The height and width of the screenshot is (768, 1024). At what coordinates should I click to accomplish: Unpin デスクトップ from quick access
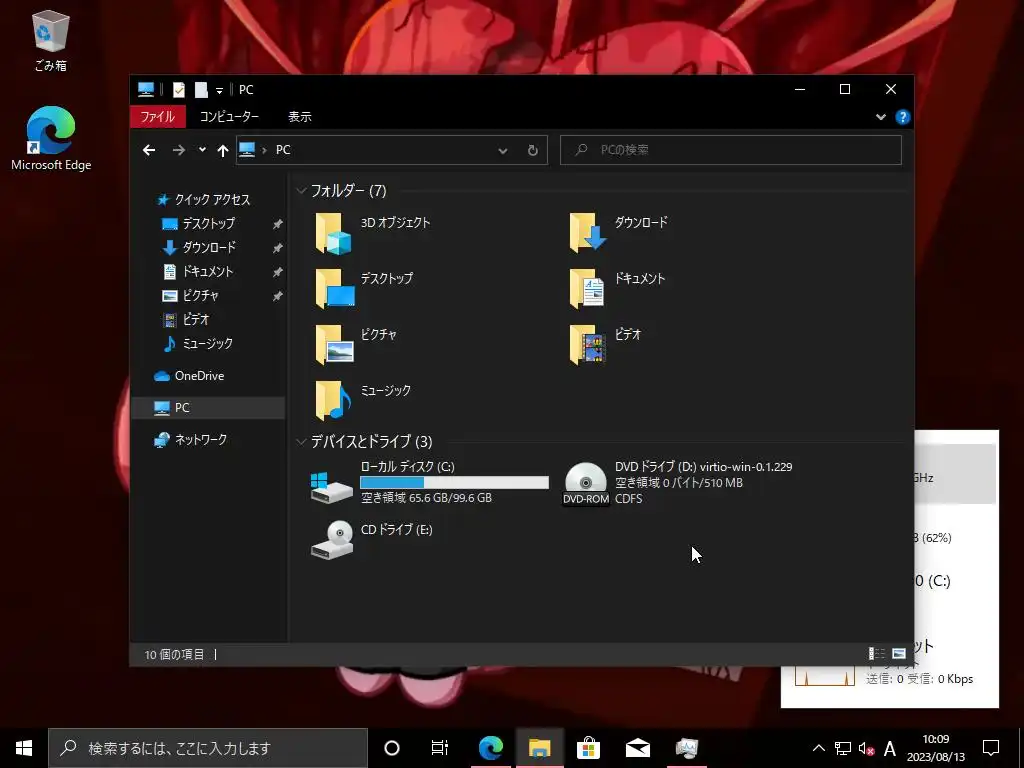point(278,224)
